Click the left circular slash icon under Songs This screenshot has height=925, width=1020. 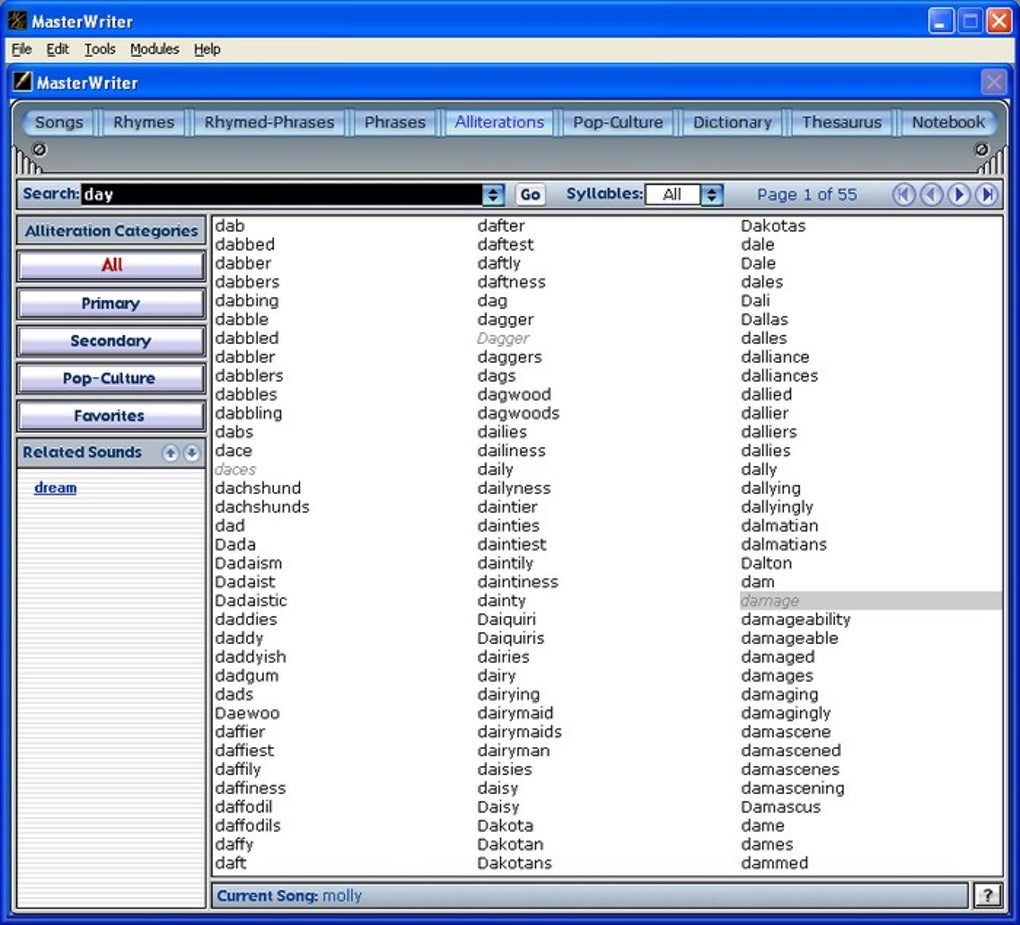pos(39,150)
